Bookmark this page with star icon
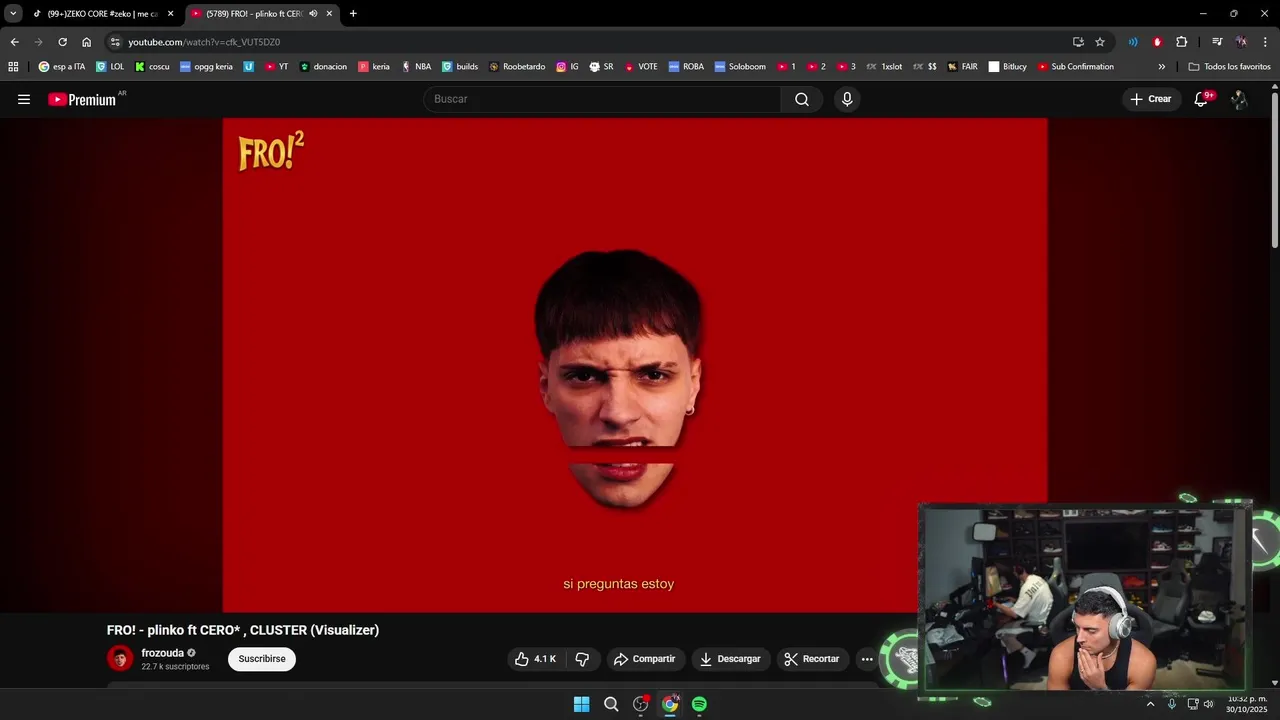 [1100, 42]
